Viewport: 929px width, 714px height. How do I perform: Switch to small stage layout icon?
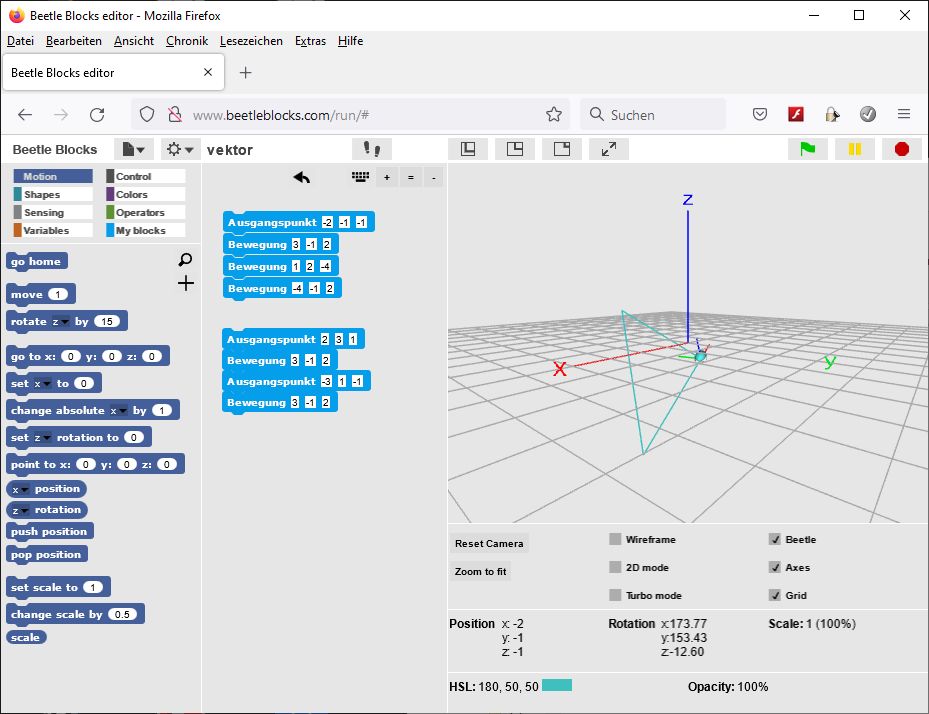[x=468, y=149]
